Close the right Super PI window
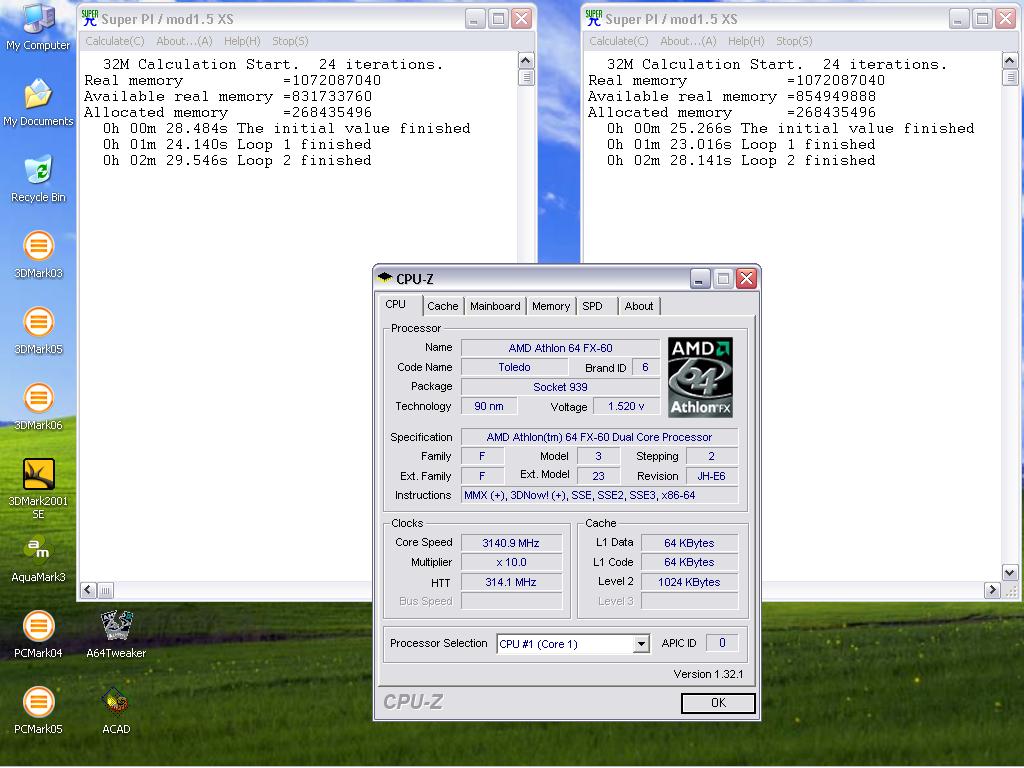This screenshot has width=1024, height=768. pos(1006,19)
